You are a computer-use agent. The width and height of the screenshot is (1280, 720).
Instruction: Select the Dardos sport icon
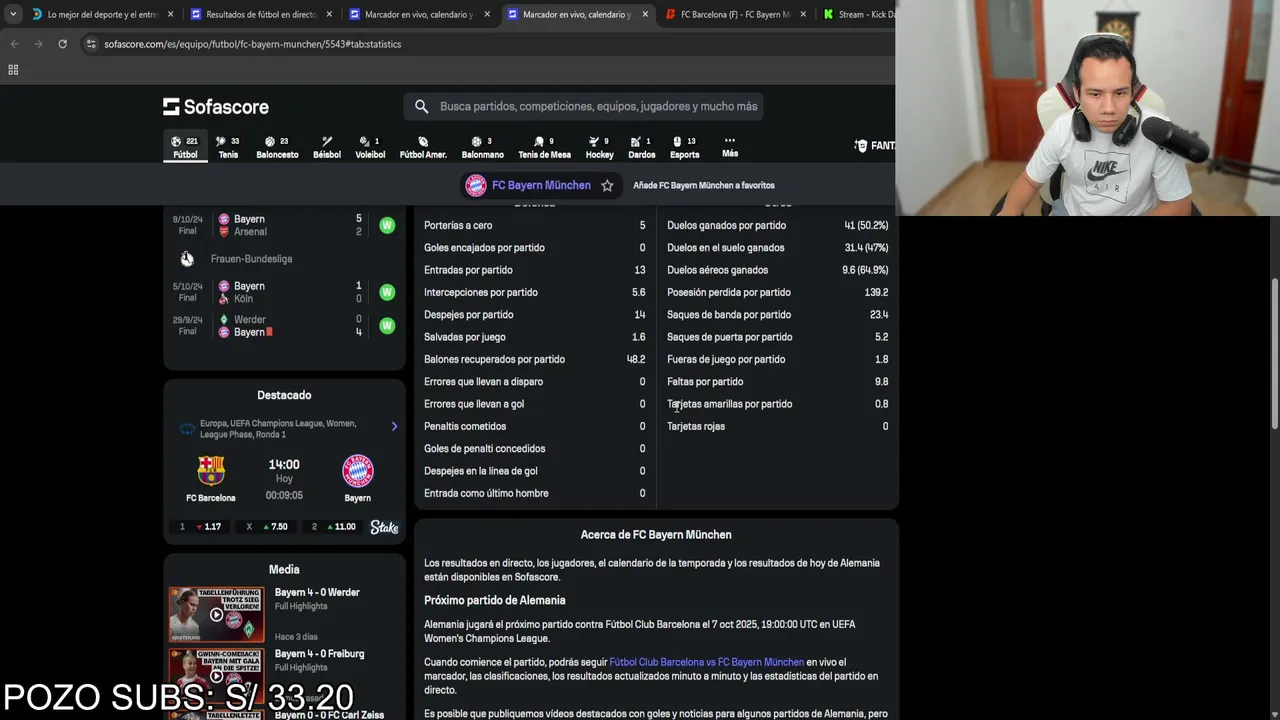click(x=642, y=147)
